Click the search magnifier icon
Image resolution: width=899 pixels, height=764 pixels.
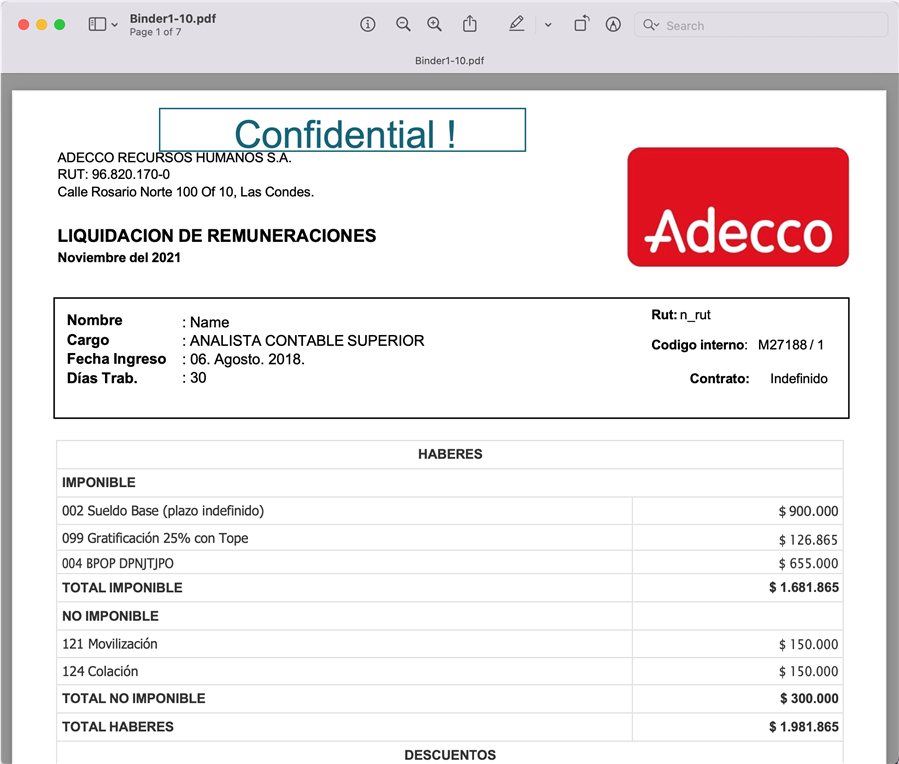(651, 26)
